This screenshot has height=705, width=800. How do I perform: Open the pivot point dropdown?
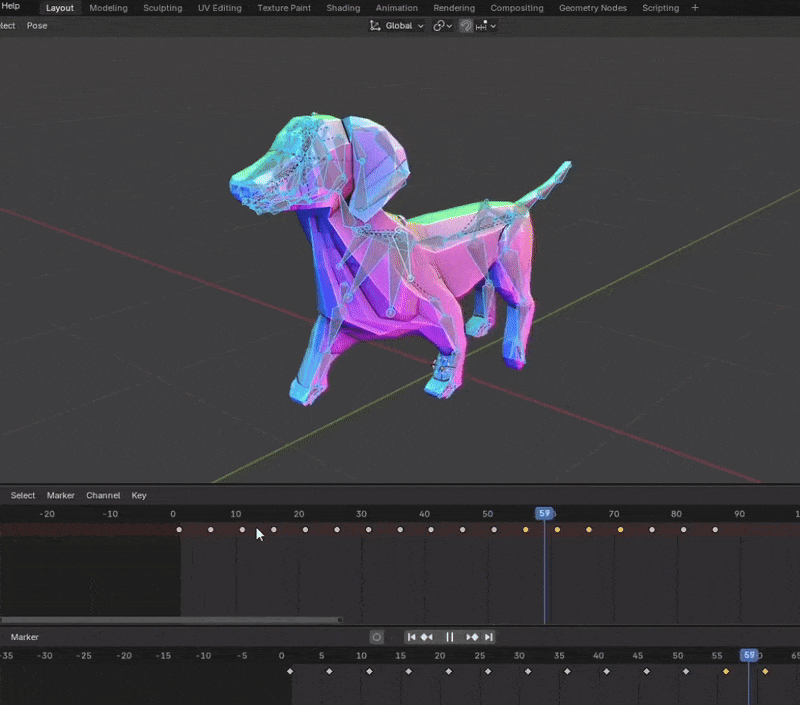click(443, 26)
